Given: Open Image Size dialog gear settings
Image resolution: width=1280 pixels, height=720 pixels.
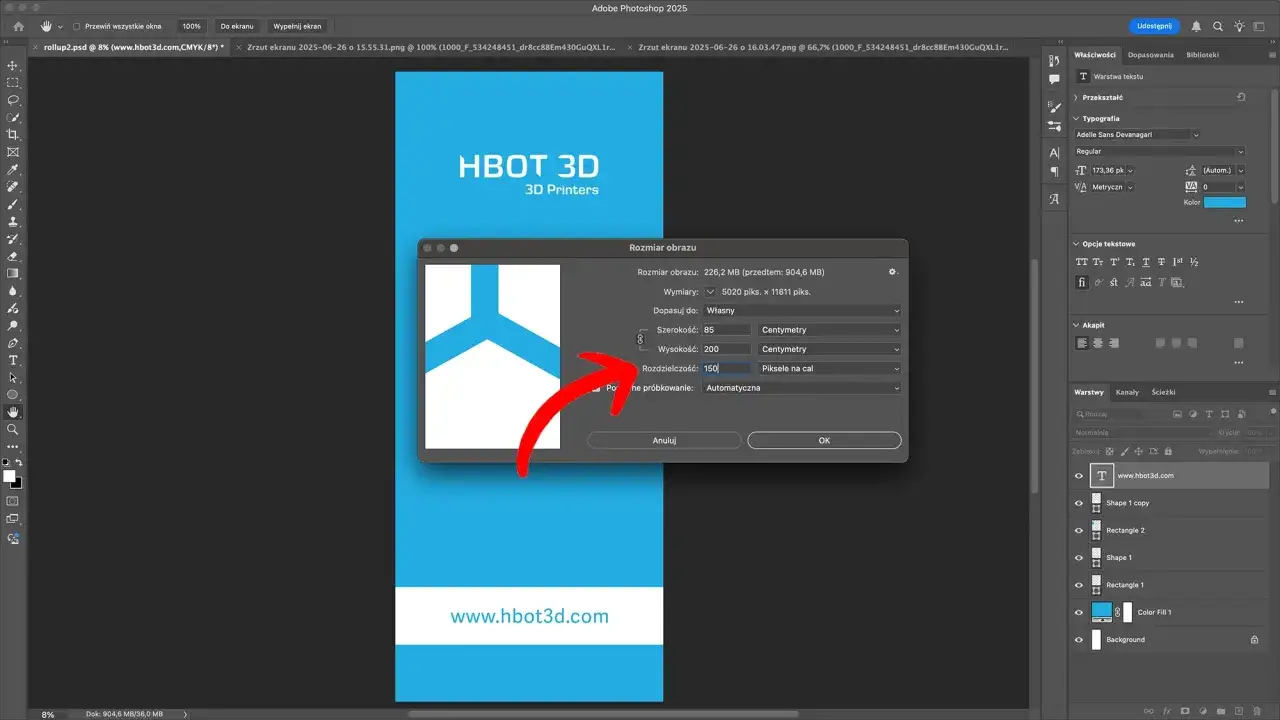Looking at the screenshot, I should (893, 272).
